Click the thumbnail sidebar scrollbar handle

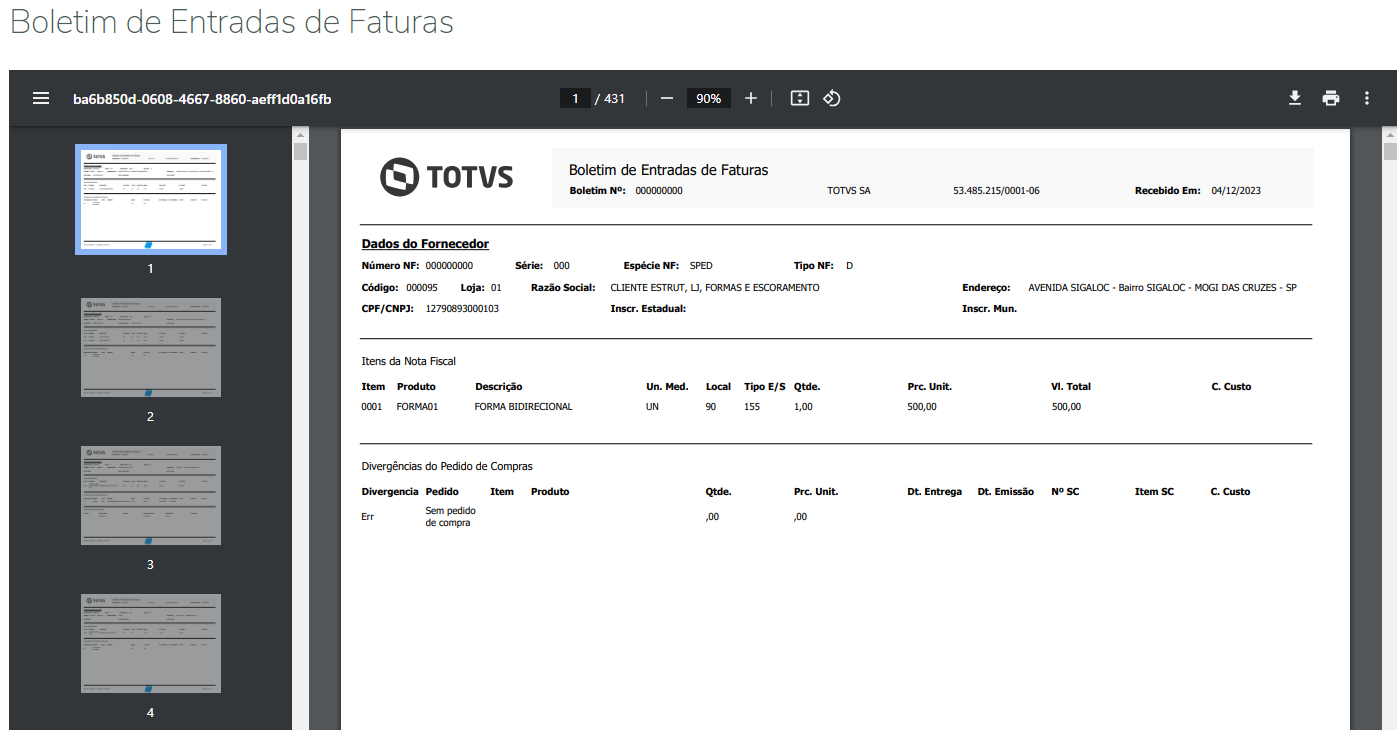pos(300,152)
